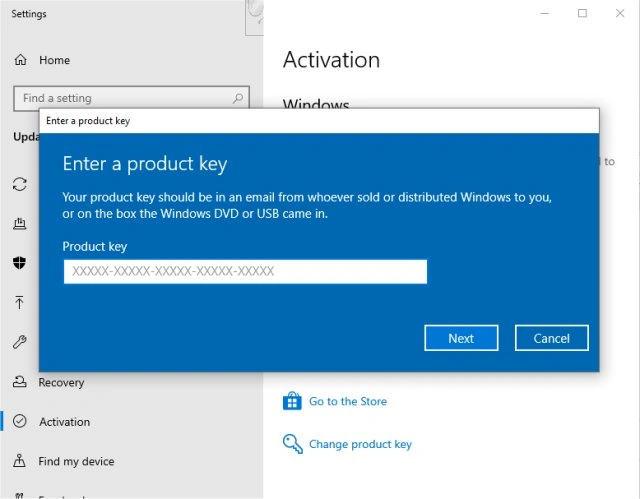Open Troubleshoot wrench icon
Viewport: 640px width, 499px height.
pyautogui.click(x=20, y=342)
